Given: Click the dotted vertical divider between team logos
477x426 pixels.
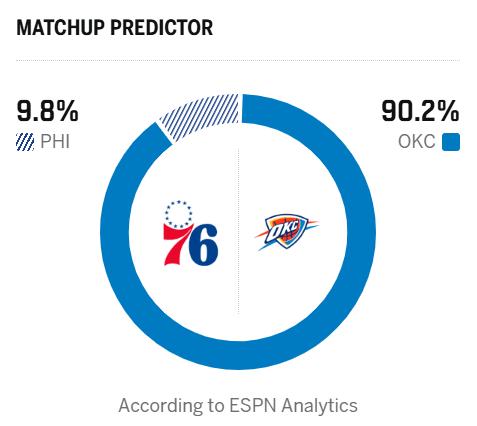Looking at the screenshot, I should pyautogui.click(x=239, y=231).
